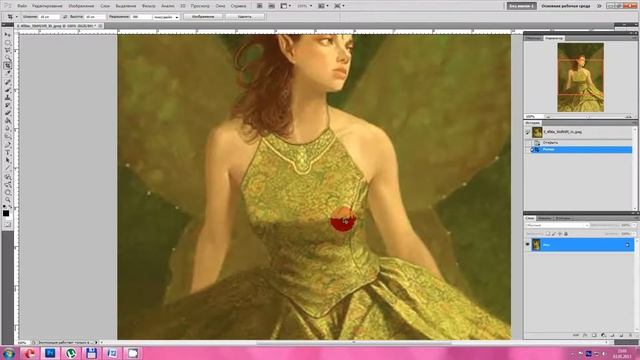Open layer opacity dropdown arrow

click(634, 225)
